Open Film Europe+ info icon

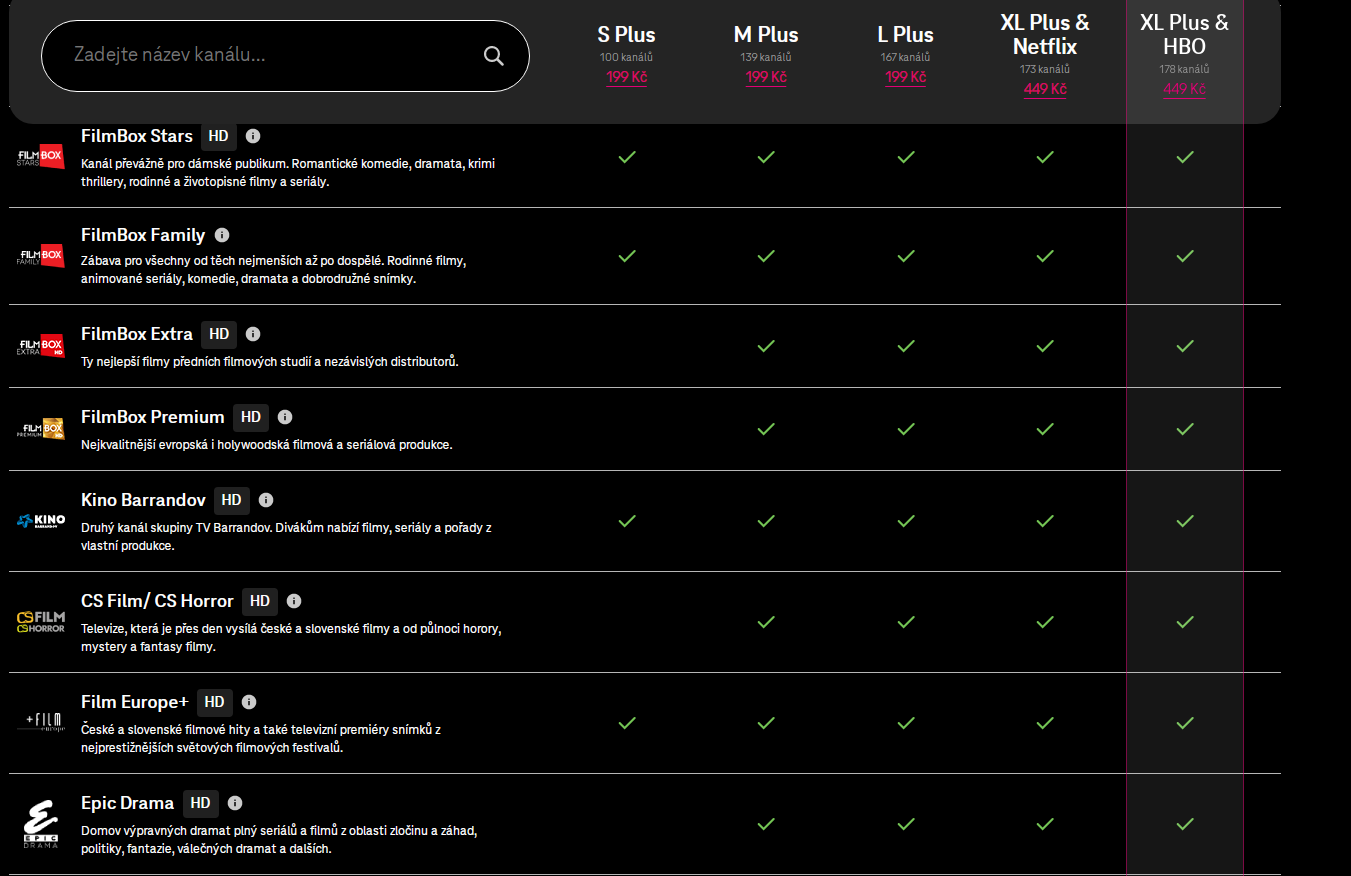pos(249,702)
